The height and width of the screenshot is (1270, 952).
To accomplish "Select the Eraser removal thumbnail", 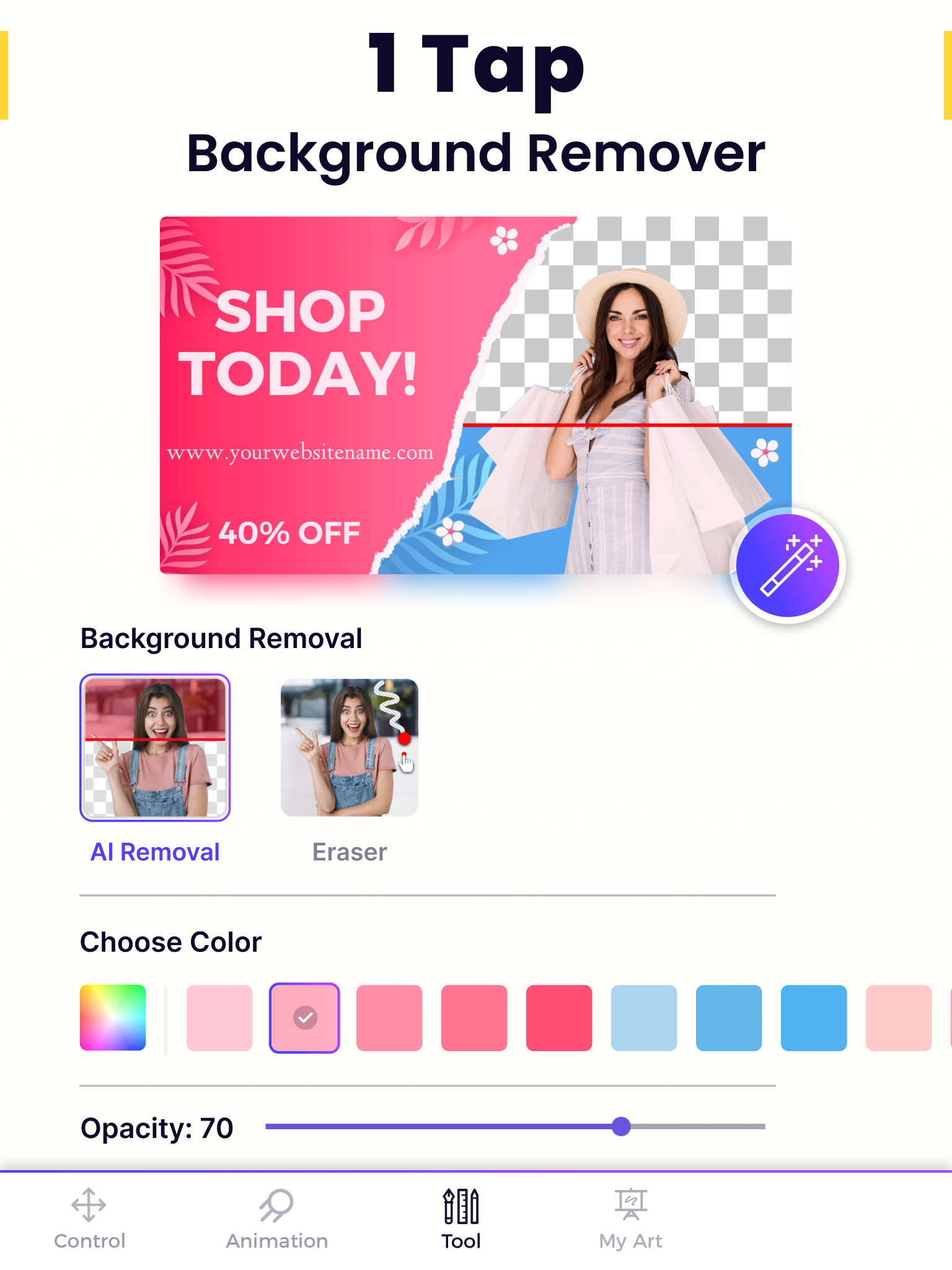I will coord(350,748).
